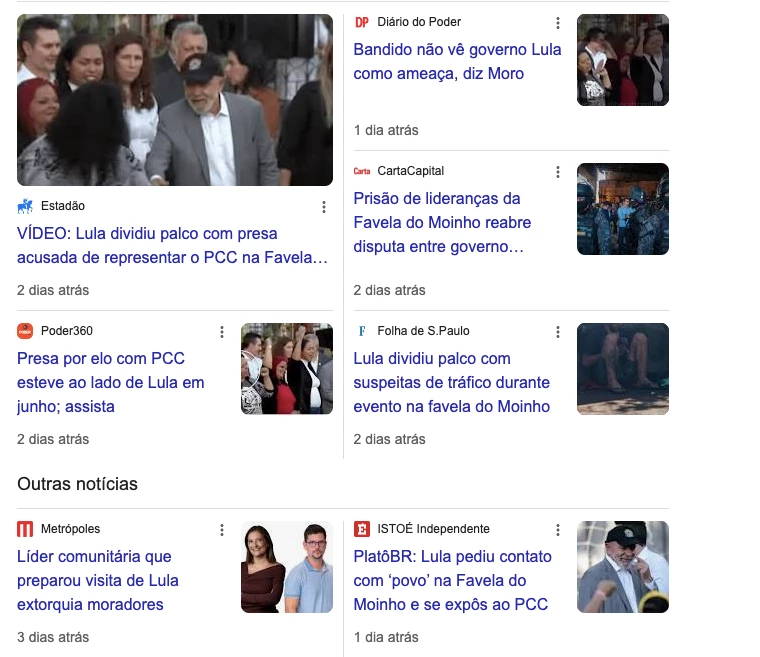Screen dimensions: 760x657
Task: Open "Prisão de lideranças da Favela do Moinho" article
Action: [x=442, y=222]
